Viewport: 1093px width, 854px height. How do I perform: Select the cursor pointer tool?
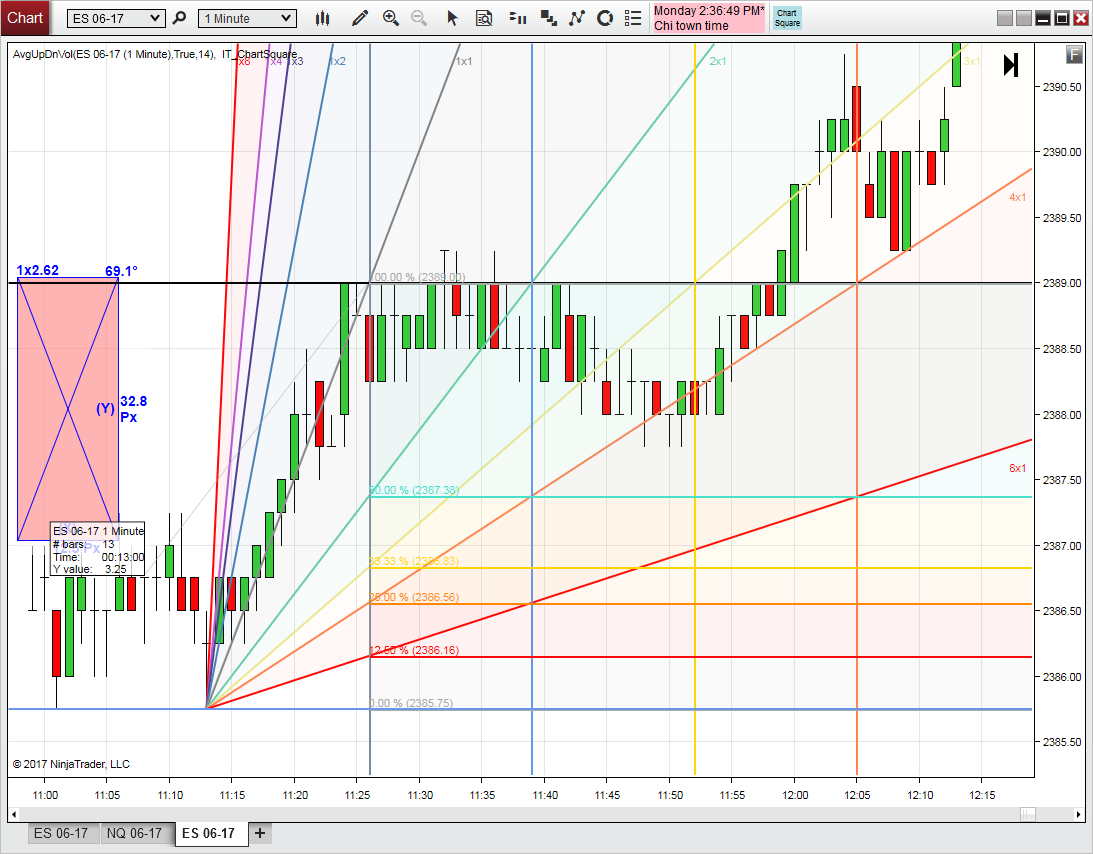[x=452, y=19]
